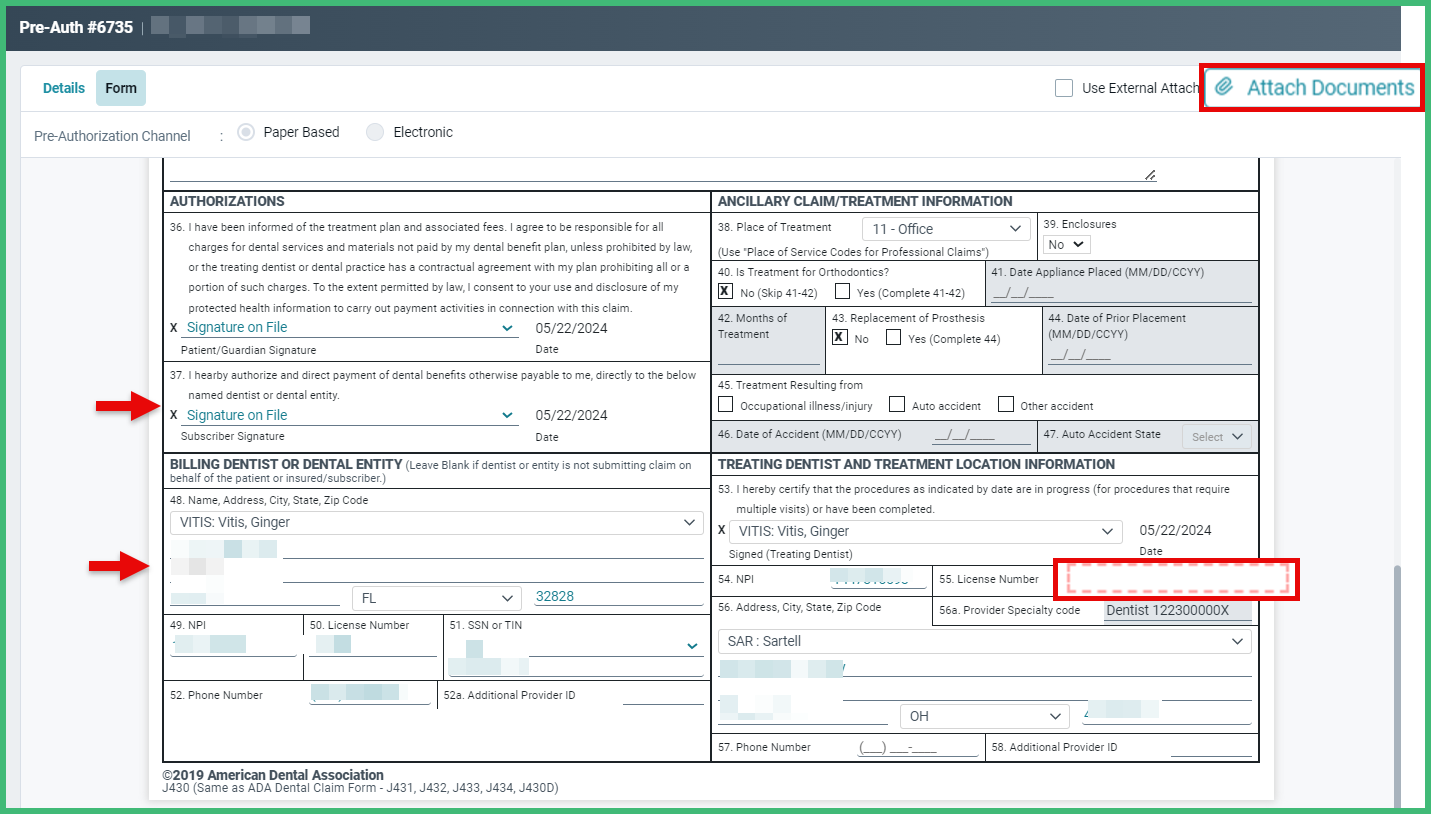Open the Place of Treatment dropdown
The height and width of the screenshot is (814, 1431).
(945, 229)
